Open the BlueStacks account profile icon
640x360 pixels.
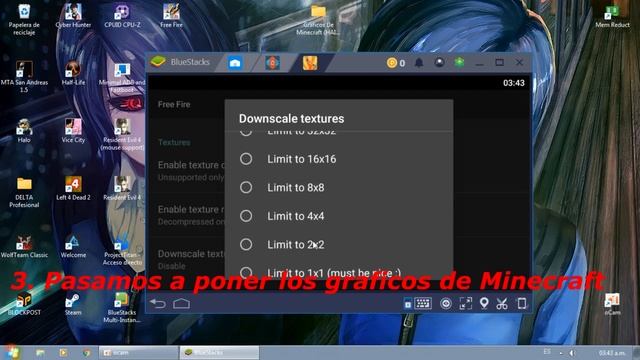pyautogui.click(x=439, y=62)
